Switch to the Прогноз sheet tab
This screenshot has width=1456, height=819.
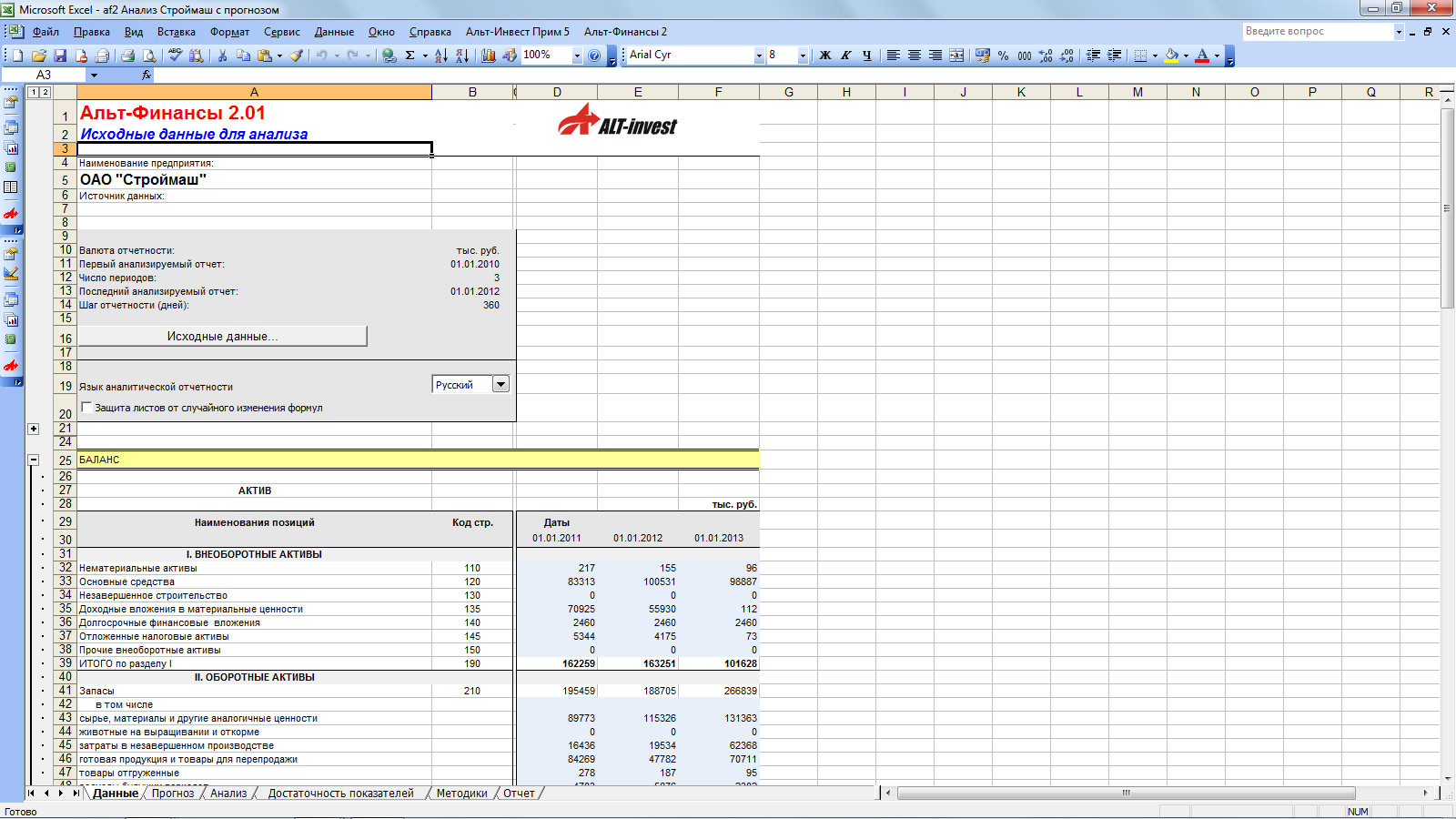[x=173, y=794]
